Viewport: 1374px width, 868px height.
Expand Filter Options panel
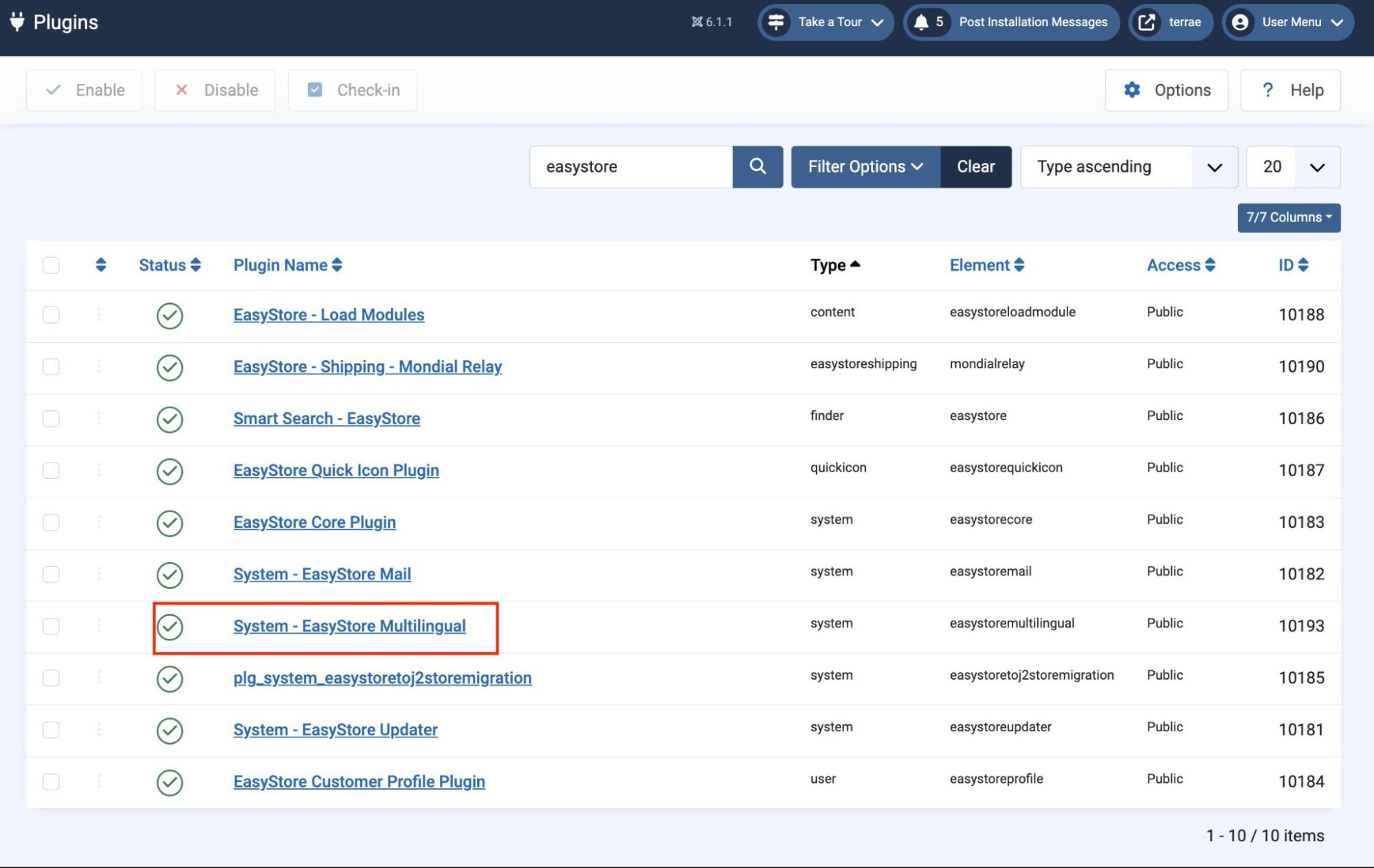pyautogui.click(x=865, y=166)
